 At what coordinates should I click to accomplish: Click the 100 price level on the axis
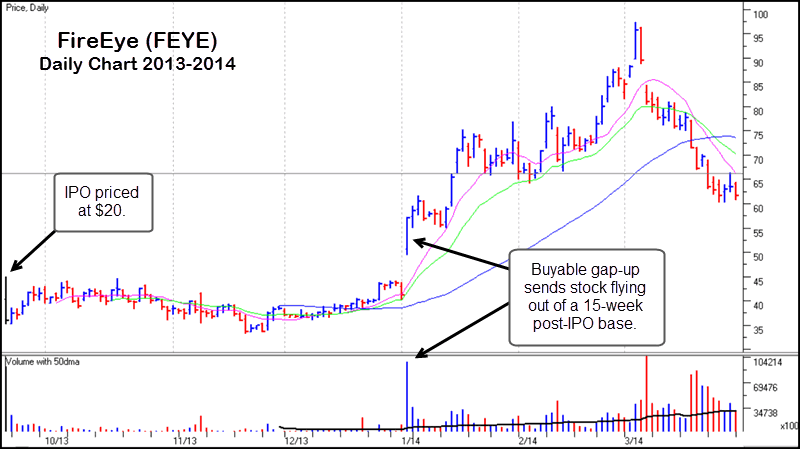(762, 15)
